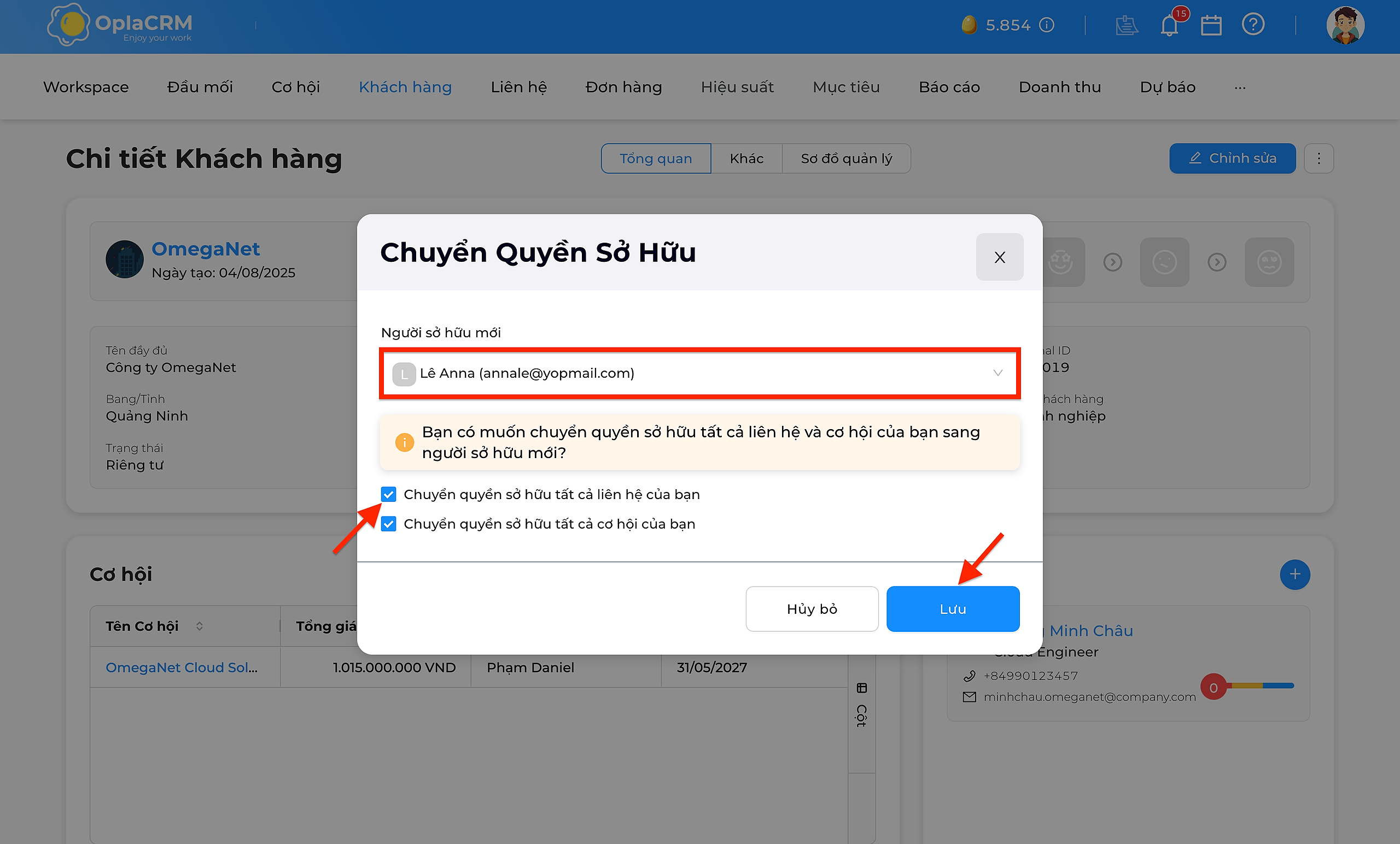Click Công ty OmegaNet full name value
This screenshot has width=1400, height=844.
[x=171, y=367]
